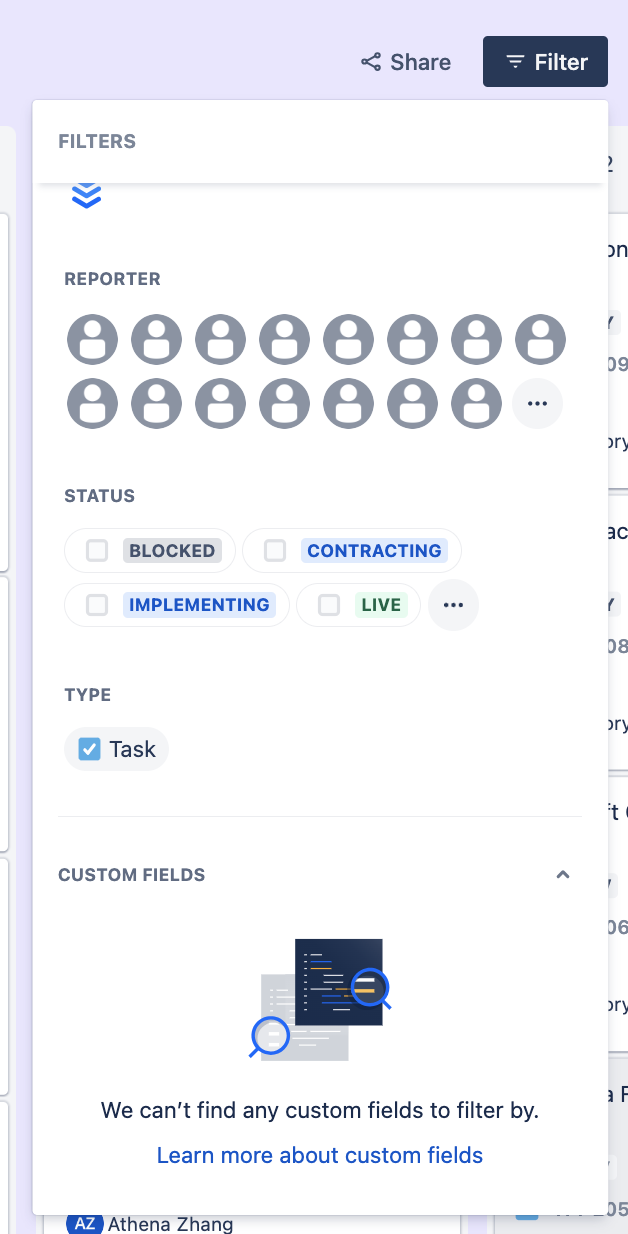
Task: Open Learn more about custom fields link
Action: (x=320, y=1155)
